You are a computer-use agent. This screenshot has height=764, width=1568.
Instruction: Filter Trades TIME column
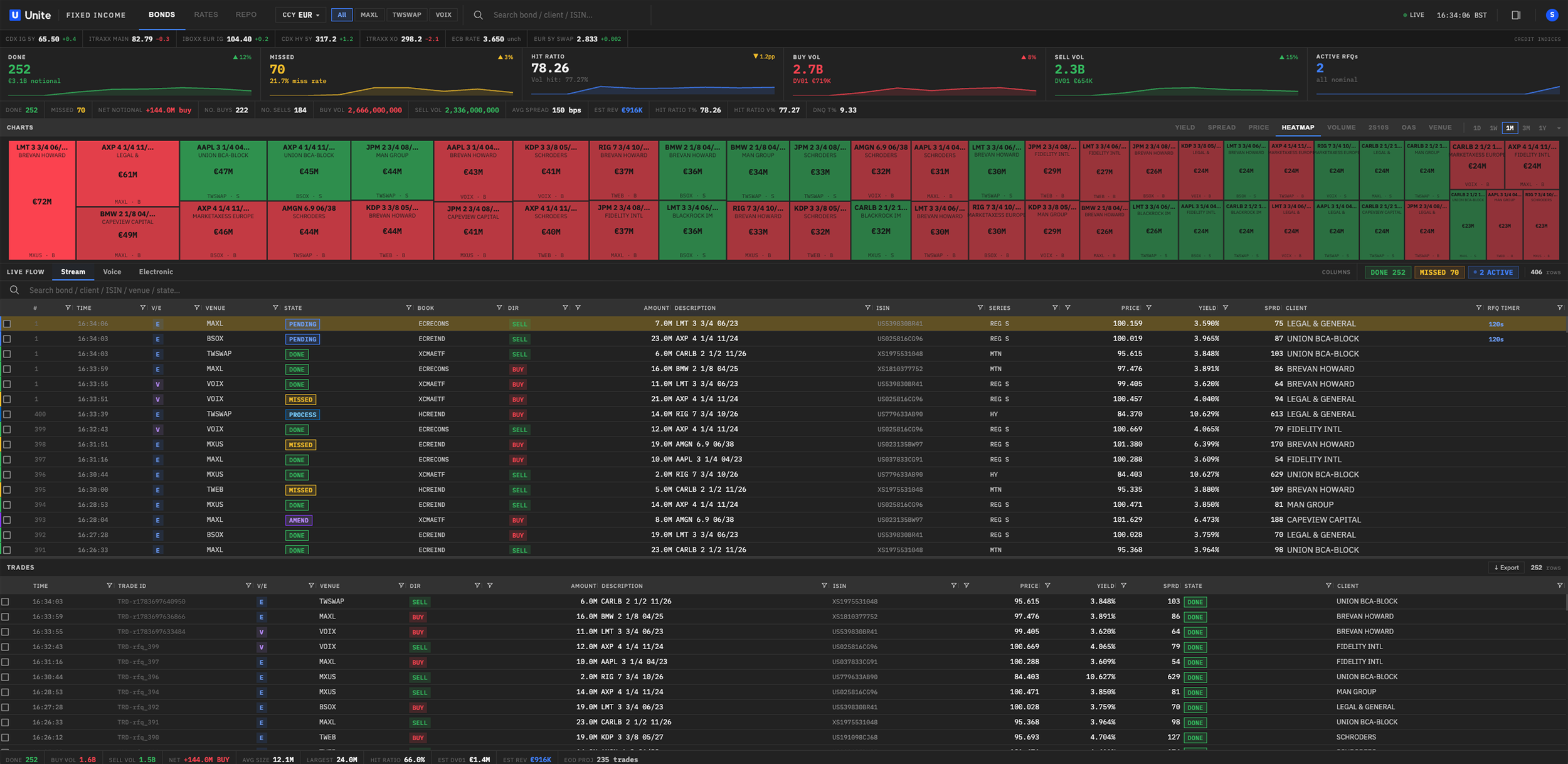[109, 585]
